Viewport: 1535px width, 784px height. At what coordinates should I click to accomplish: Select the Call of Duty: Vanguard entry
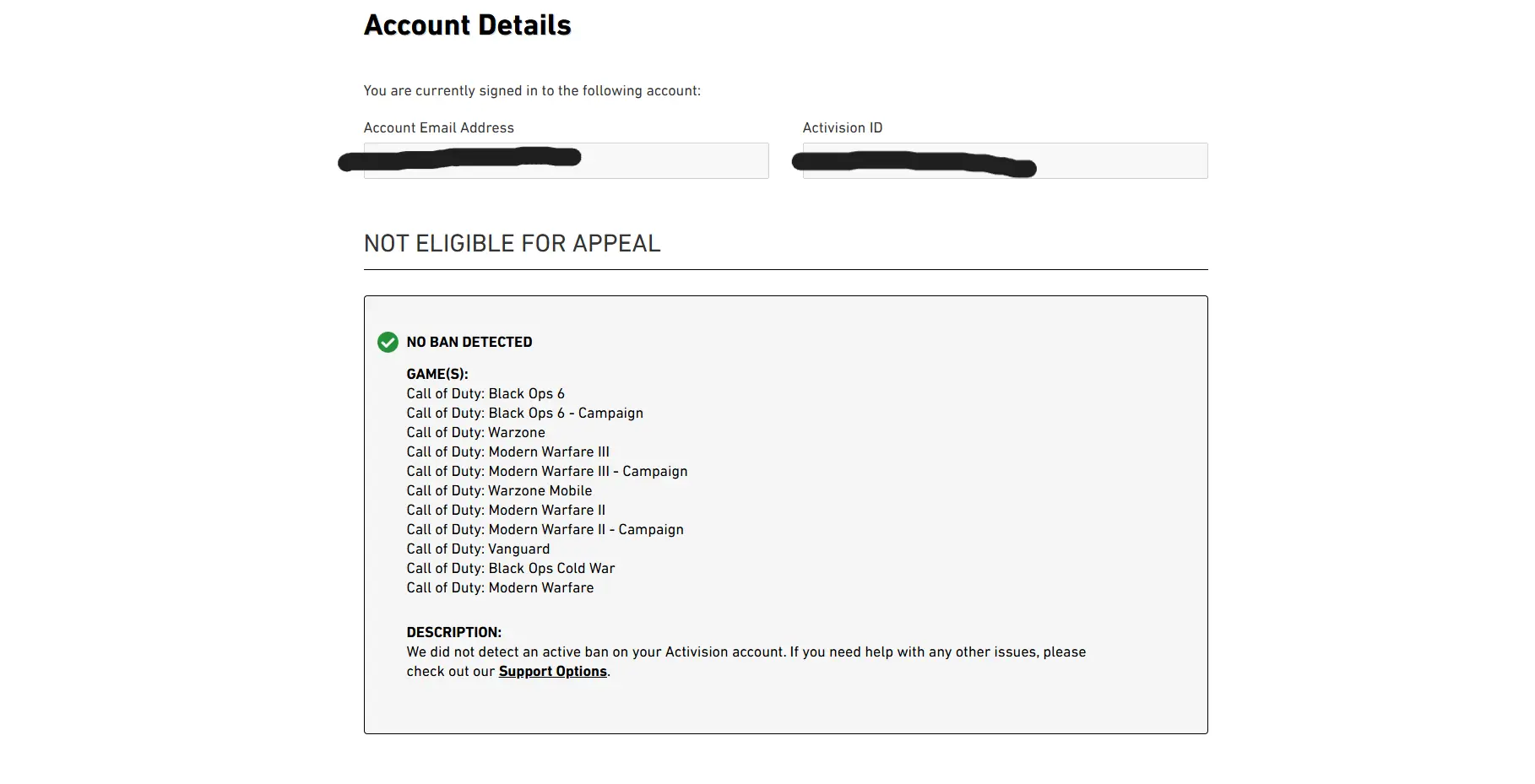[478, 549]
